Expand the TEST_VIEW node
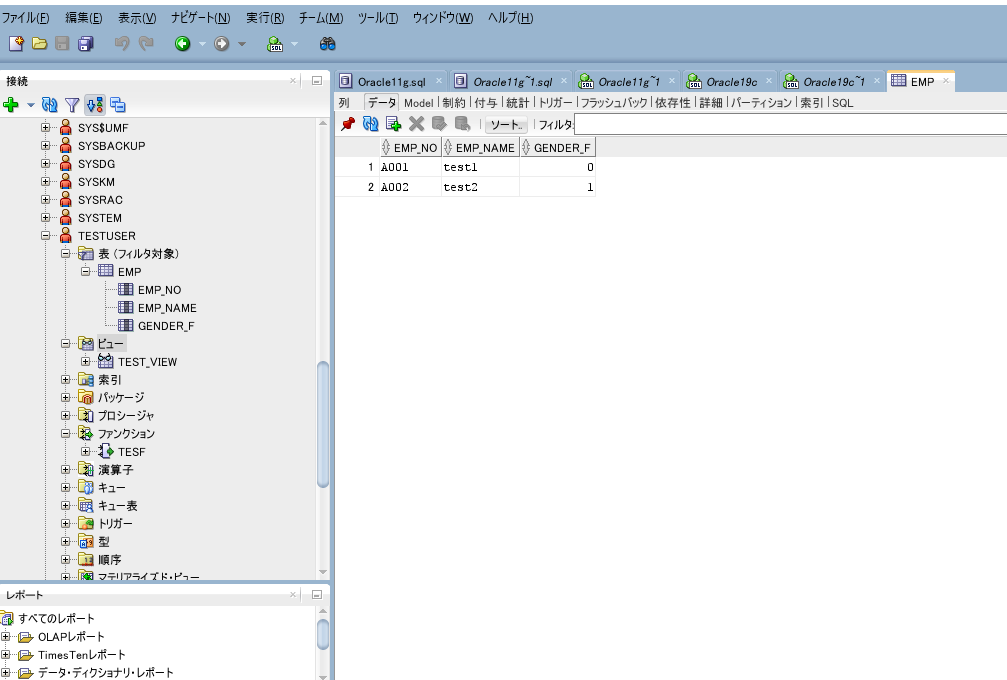This screenshot has height=680, width=1007. (85, 362)
